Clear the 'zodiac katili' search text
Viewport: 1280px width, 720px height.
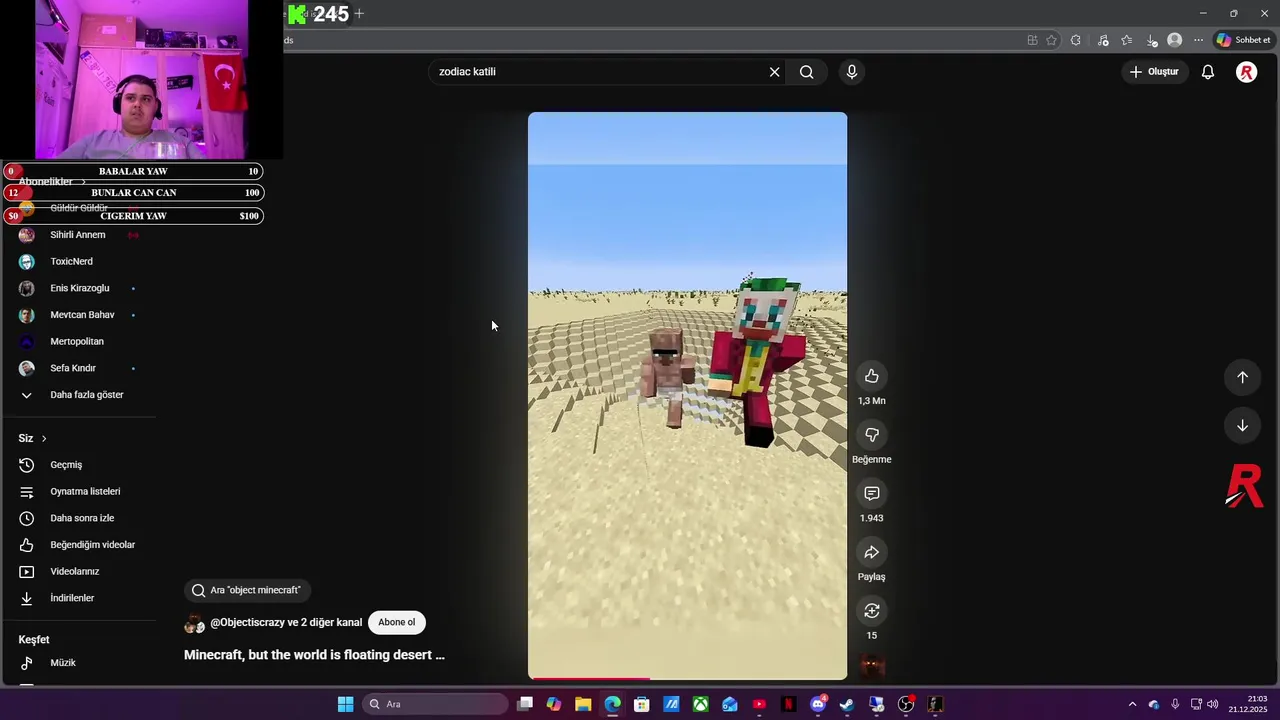(774, 72)
